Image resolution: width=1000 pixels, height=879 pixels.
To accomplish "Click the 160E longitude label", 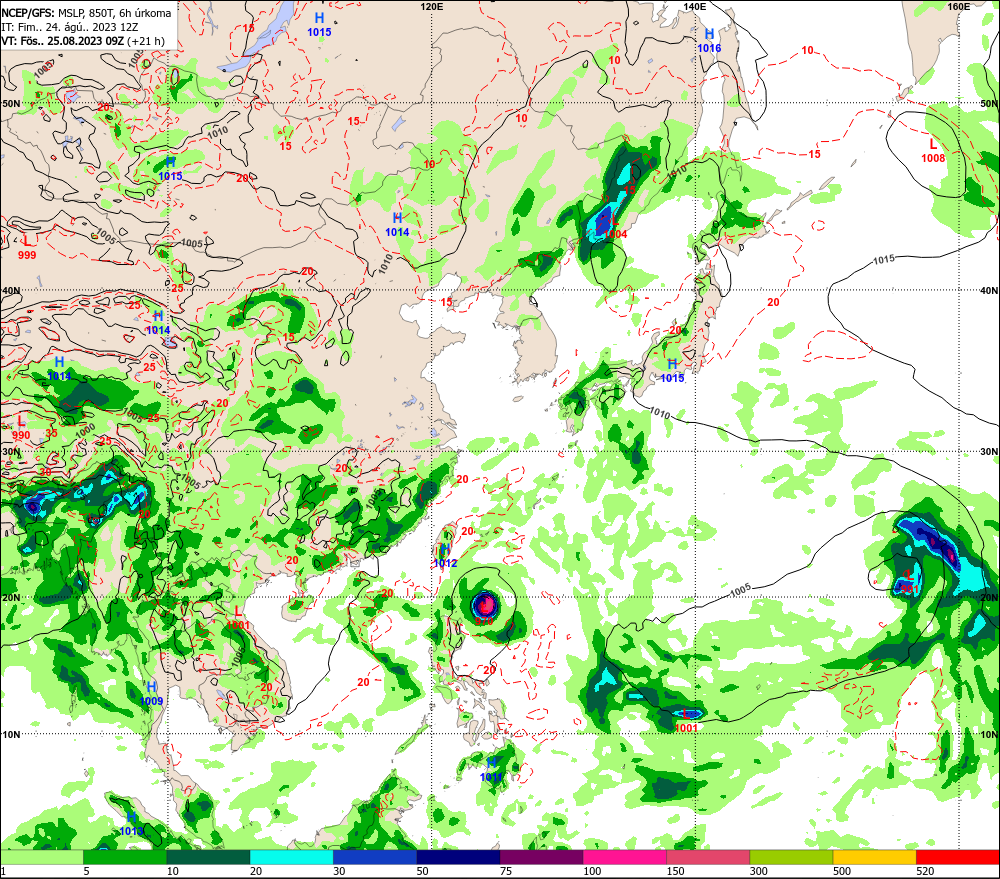I will pos(958,6).
